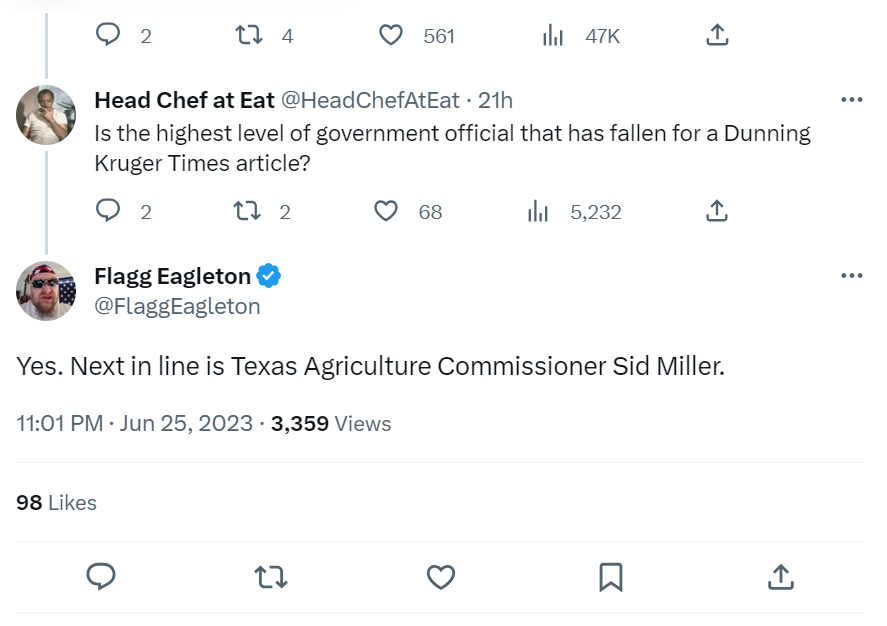Like Head Chef at Eat's tweet
Image resolution: width=887 pixels, height=626 pixels.
click(387, 211)
